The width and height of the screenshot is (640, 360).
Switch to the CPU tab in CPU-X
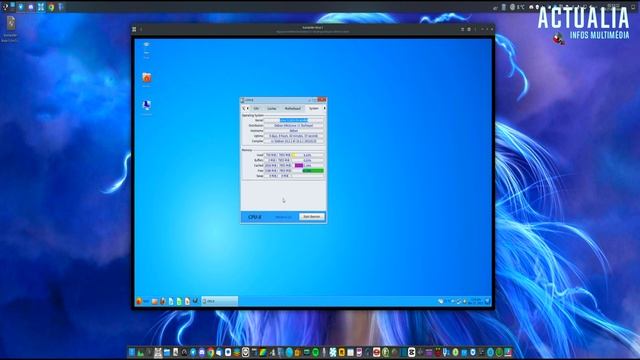[256, 109]
